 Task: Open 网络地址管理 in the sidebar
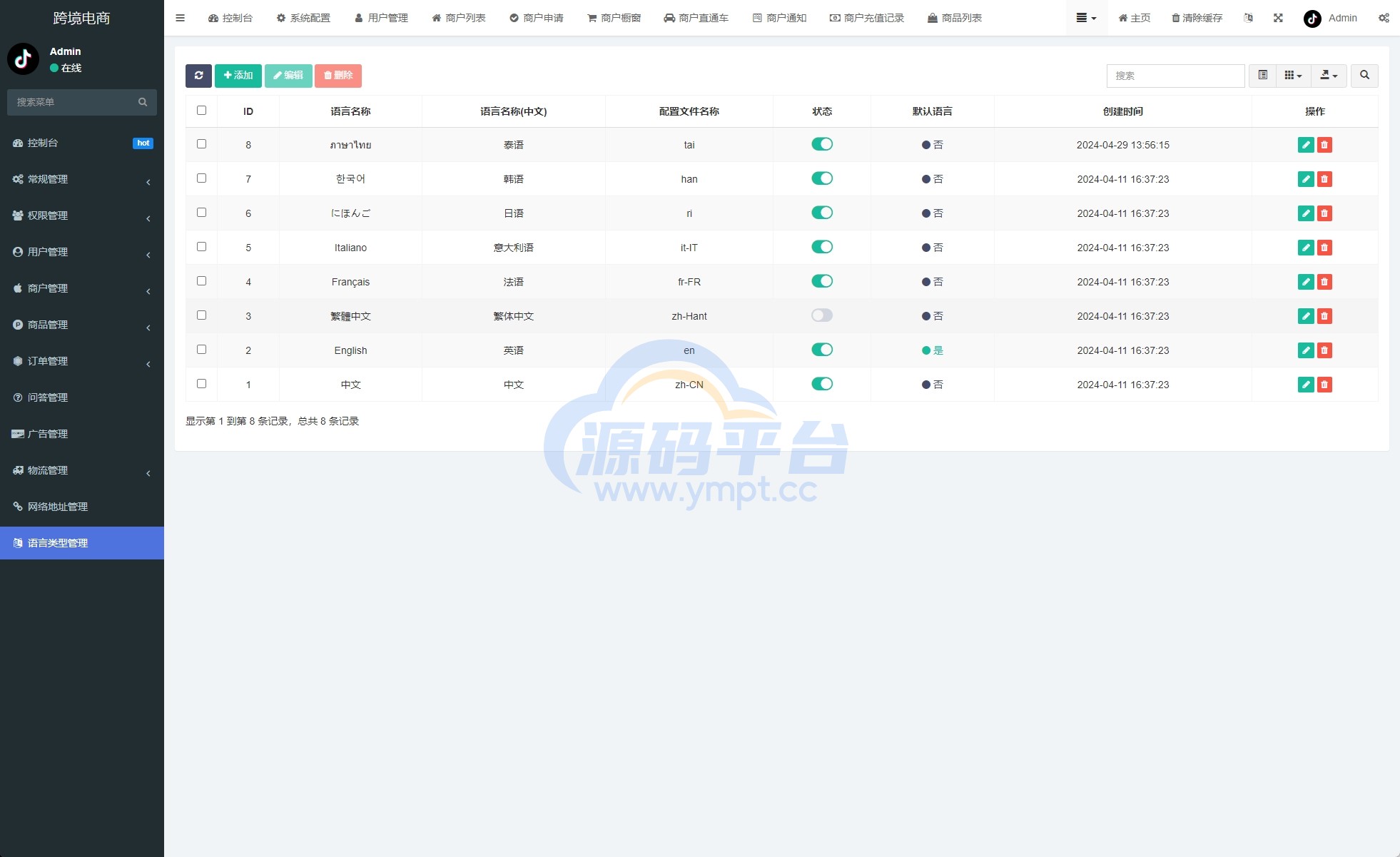pyautogui.click(x=82, y=507)
